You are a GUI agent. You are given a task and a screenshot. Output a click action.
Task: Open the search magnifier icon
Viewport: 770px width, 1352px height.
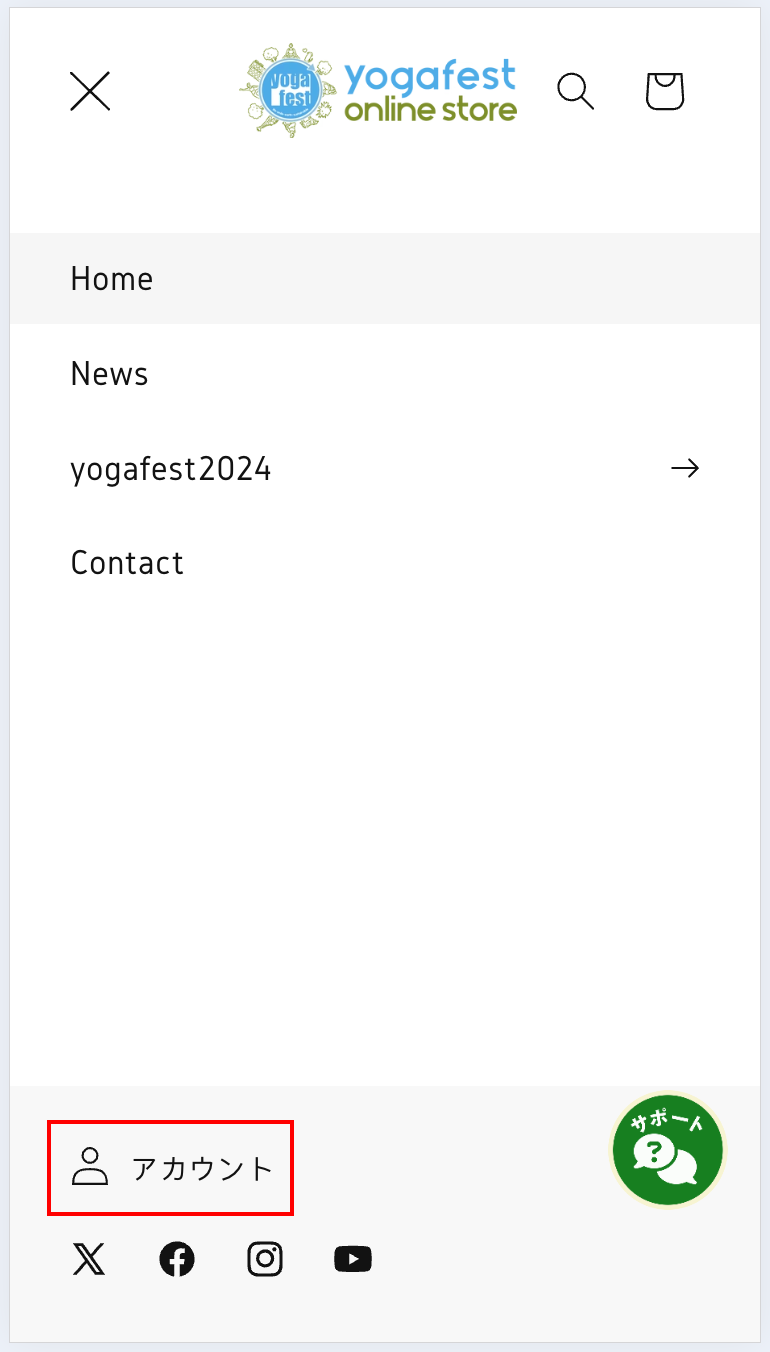576,91
